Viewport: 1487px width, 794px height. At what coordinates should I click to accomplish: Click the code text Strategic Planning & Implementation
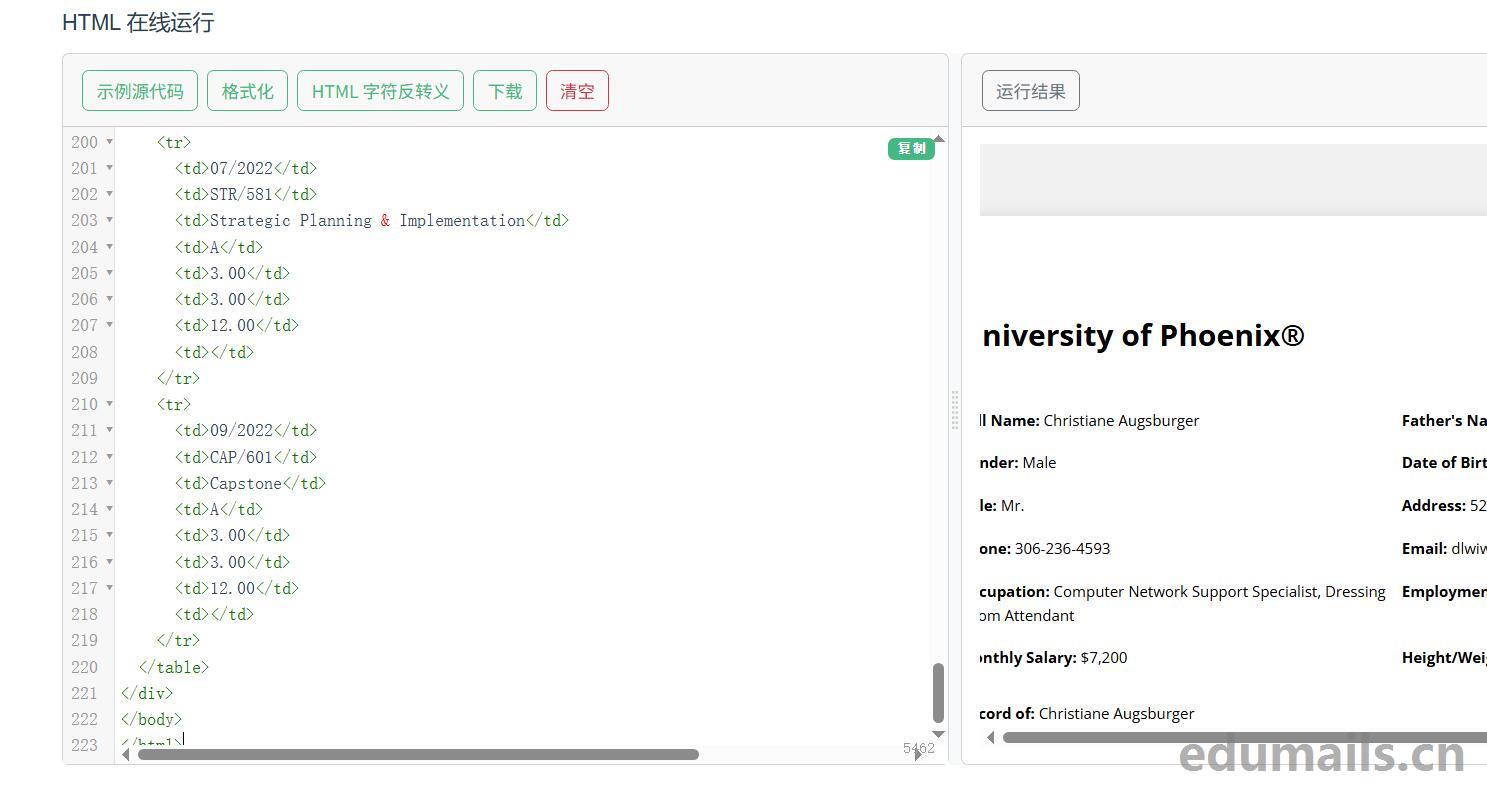point(367,220)
